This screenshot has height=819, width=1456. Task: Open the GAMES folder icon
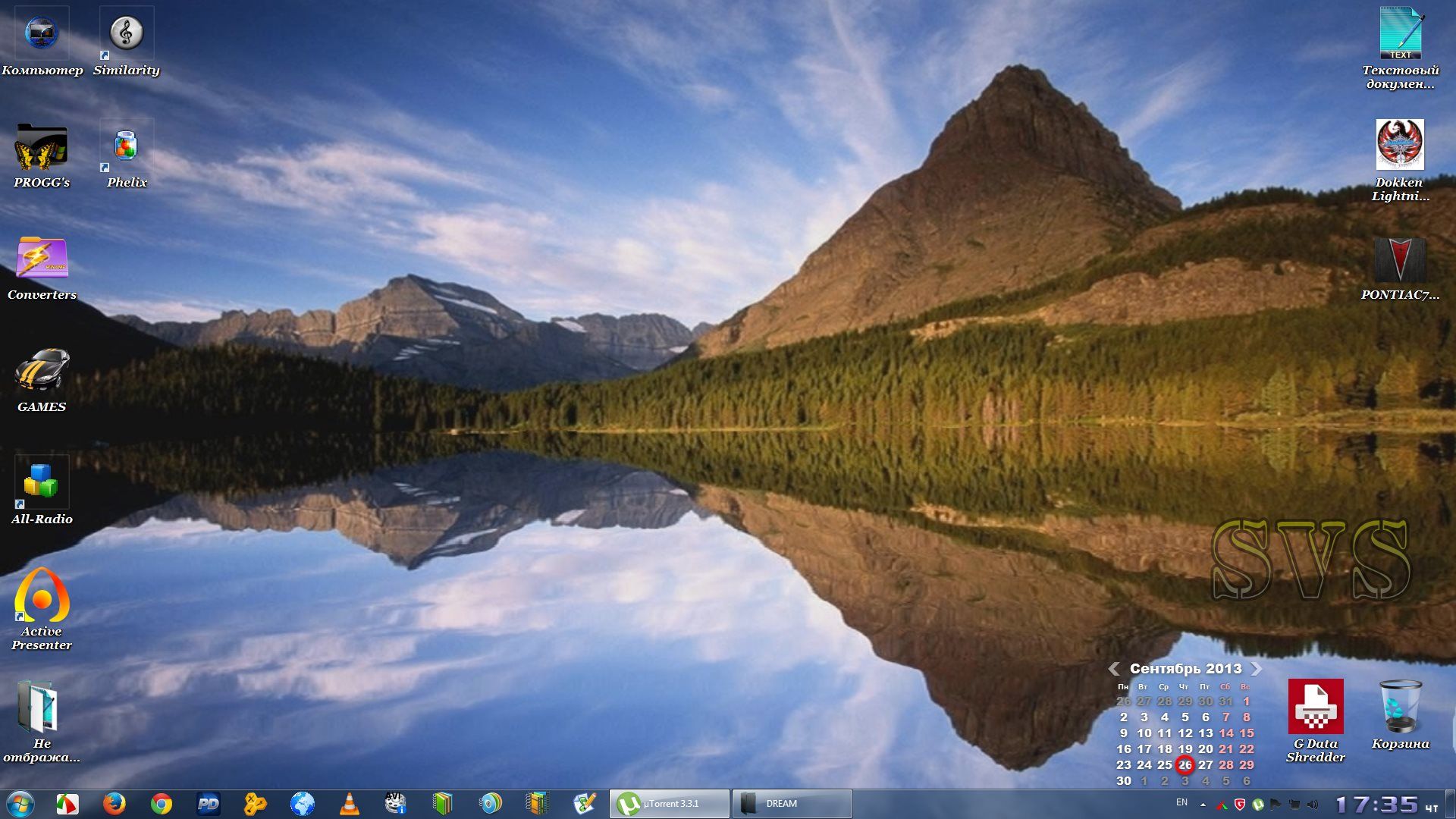pyautogui.click(x=42, y=380)
